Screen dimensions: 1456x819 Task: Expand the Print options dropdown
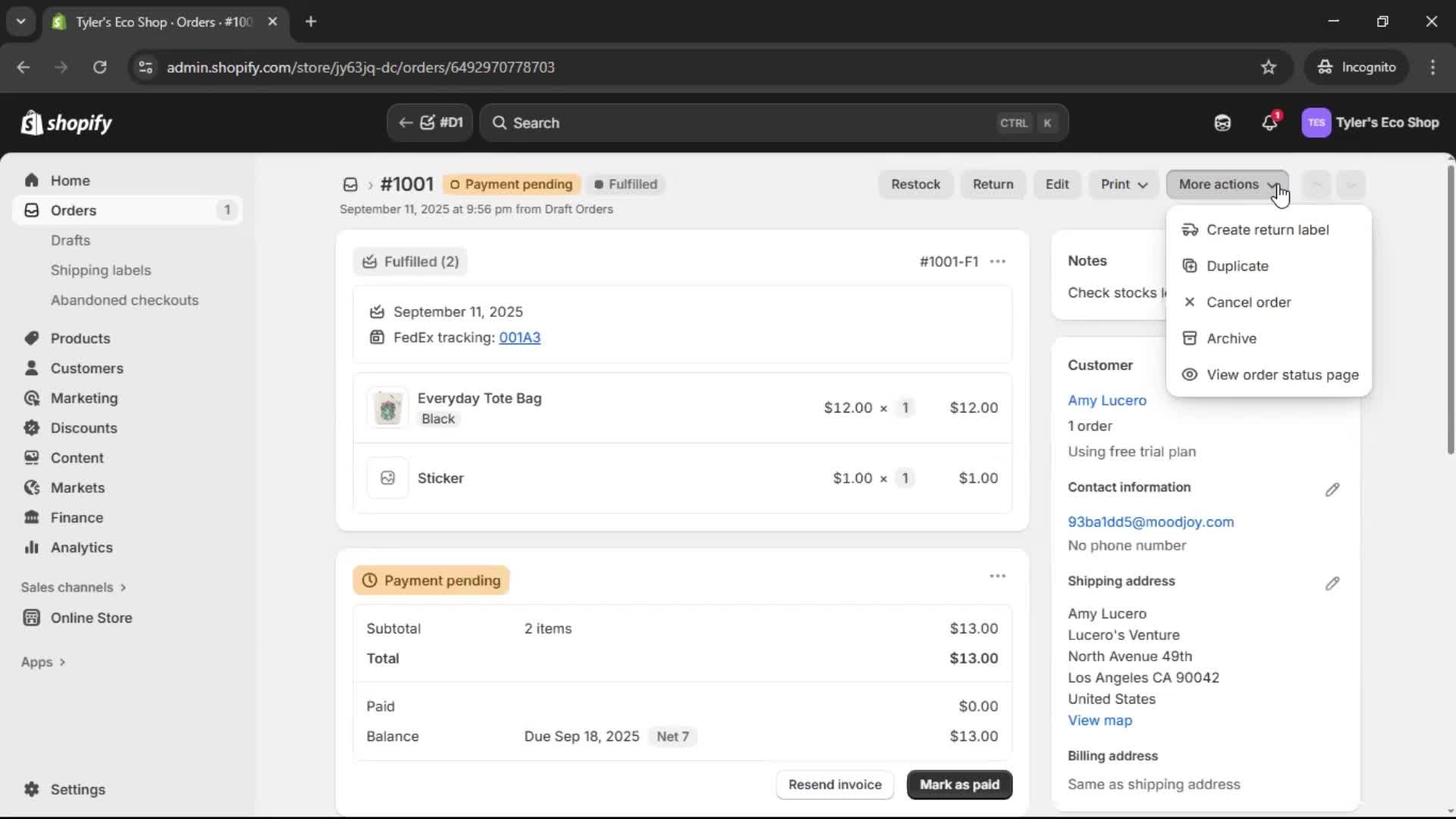1122,184
